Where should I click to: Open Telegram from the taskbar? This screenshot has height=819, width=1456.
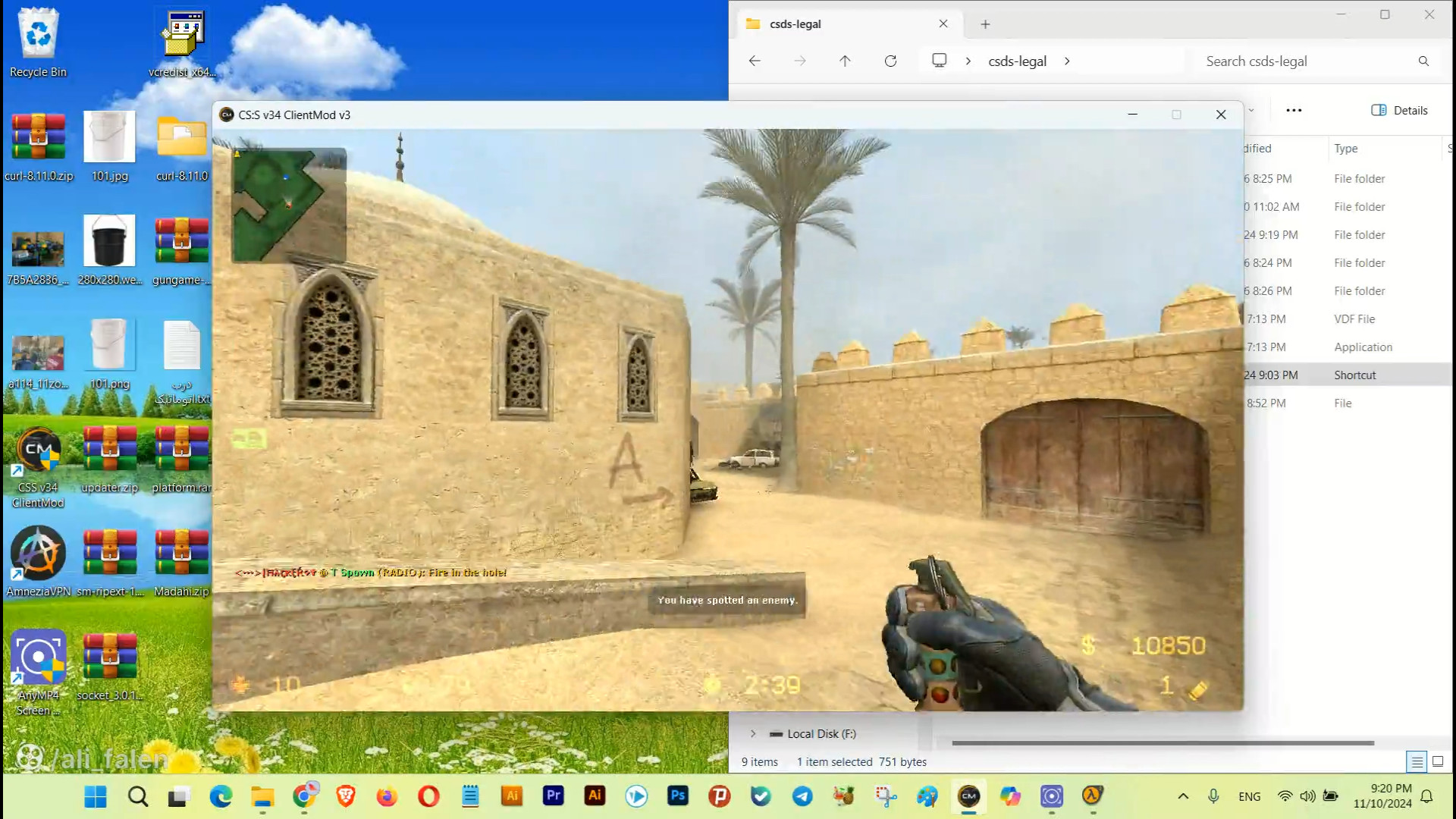point(802,796)
